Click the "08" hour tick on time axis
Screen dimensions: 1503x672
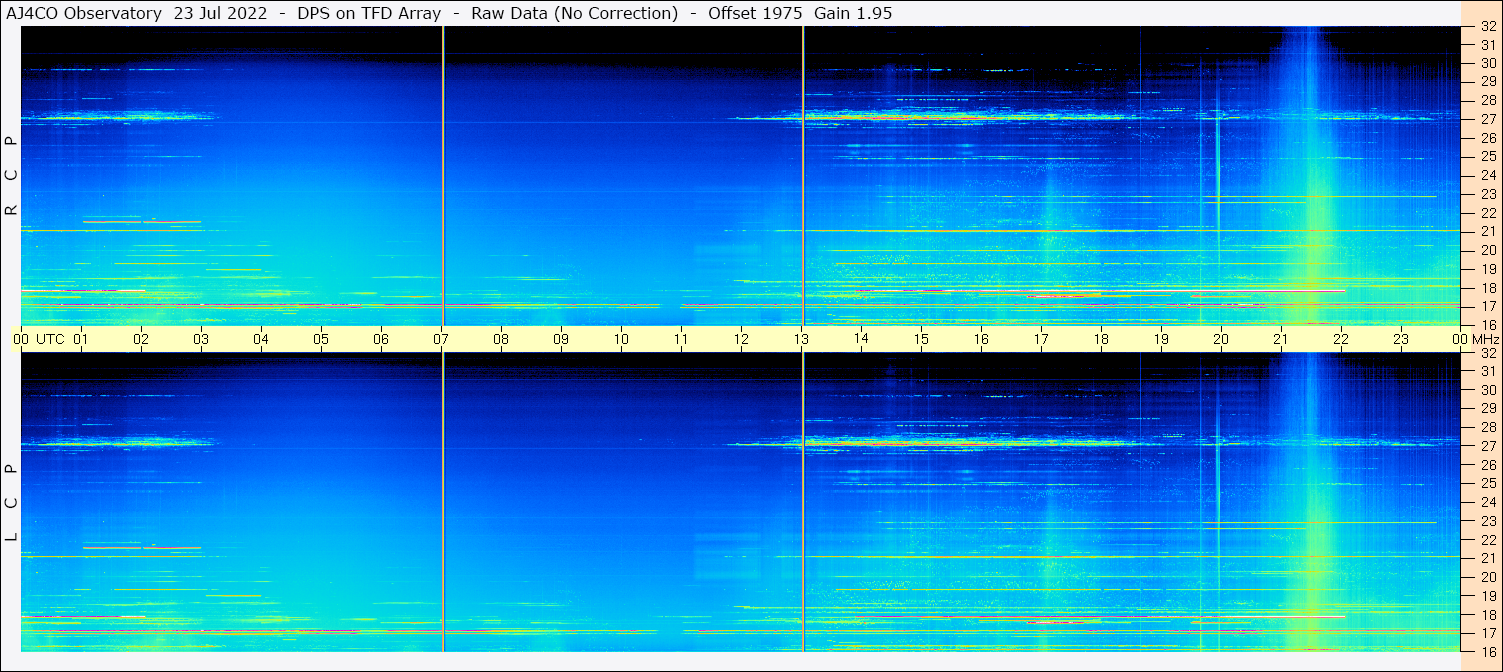pos(501,339)
